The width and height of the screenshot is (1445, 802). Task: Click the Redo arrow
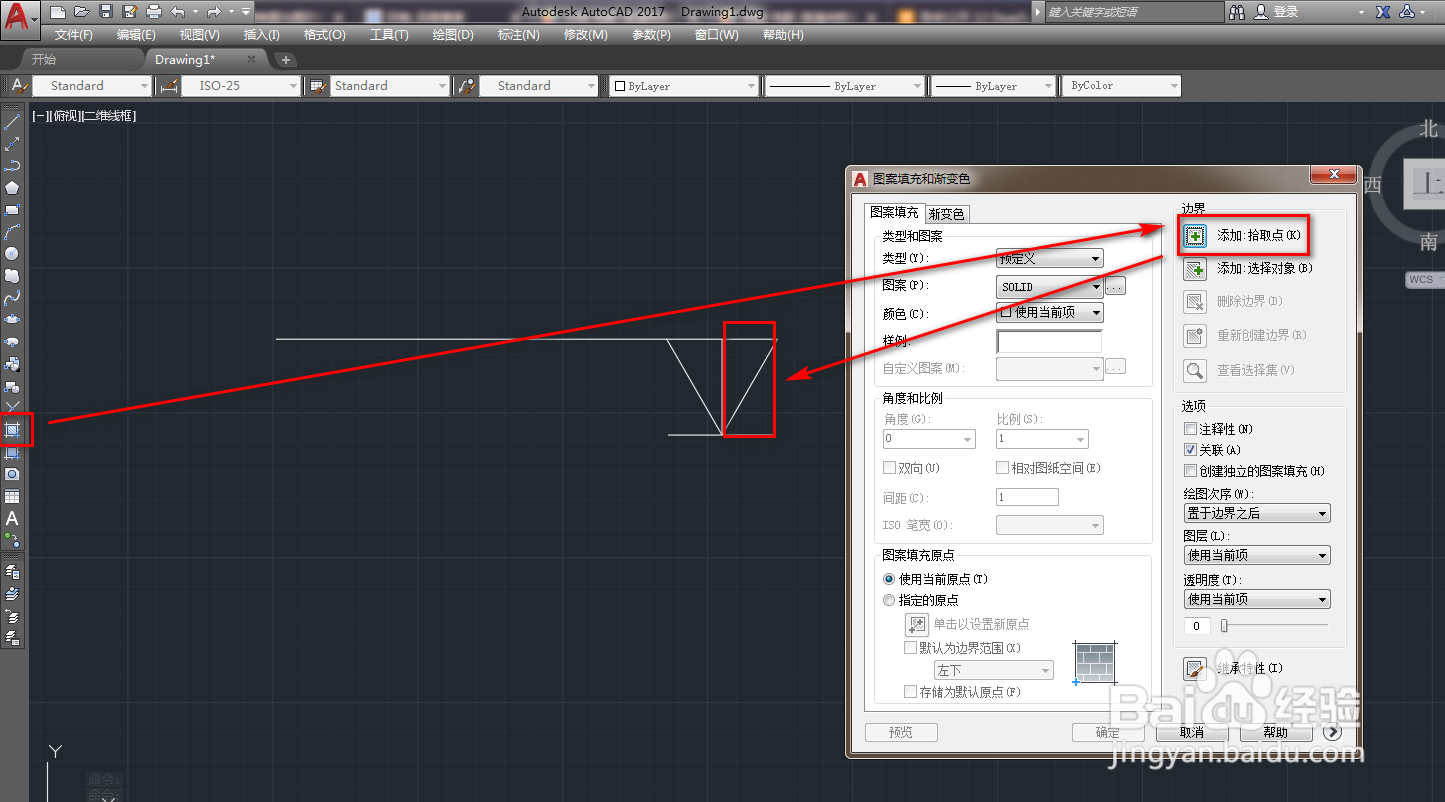tap(212, 12)
